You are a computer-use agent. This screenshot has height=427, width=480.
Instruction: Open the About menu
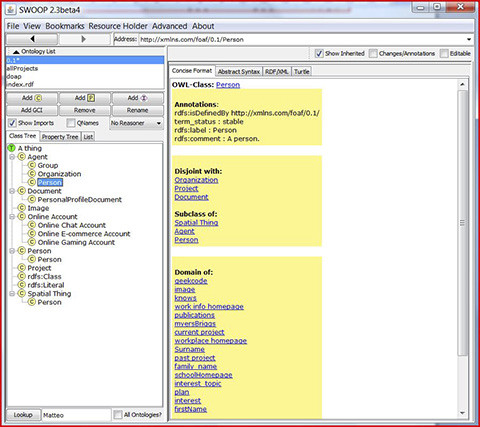pyautogui.click(x=203, y=26)
